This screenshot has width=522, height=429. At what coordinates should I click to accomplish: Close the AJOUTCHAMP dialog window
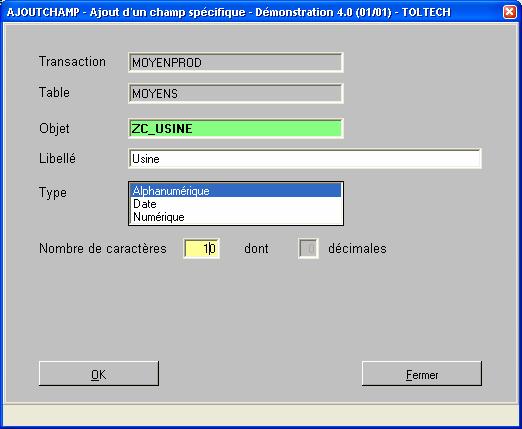pyautogui.click(x=509, y=12)
